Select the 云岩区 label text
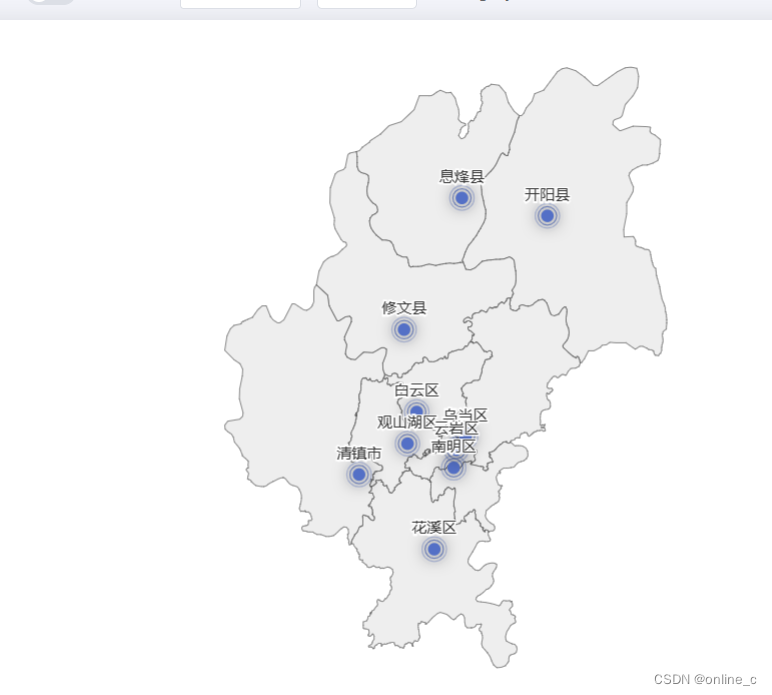Viewport: 772px width, 695px height. point(456,429)
